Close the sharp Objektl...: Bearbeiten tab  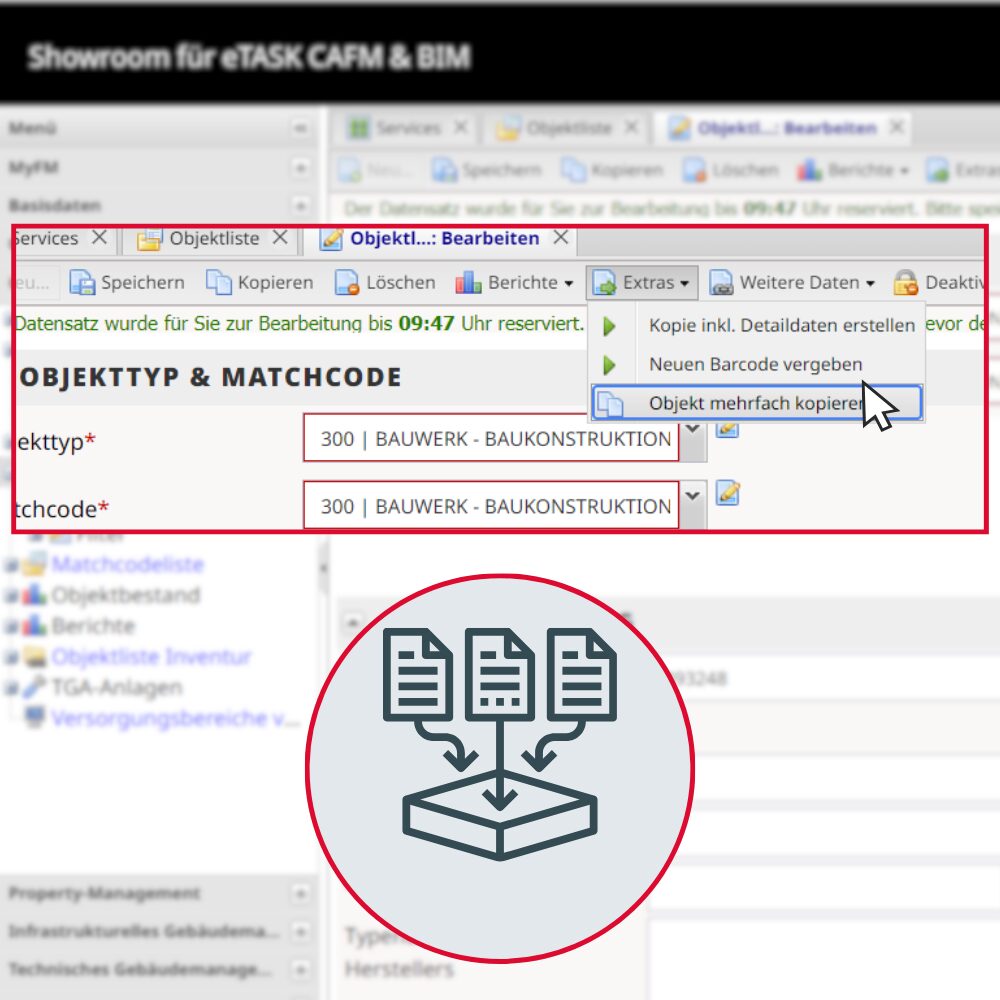561,237
